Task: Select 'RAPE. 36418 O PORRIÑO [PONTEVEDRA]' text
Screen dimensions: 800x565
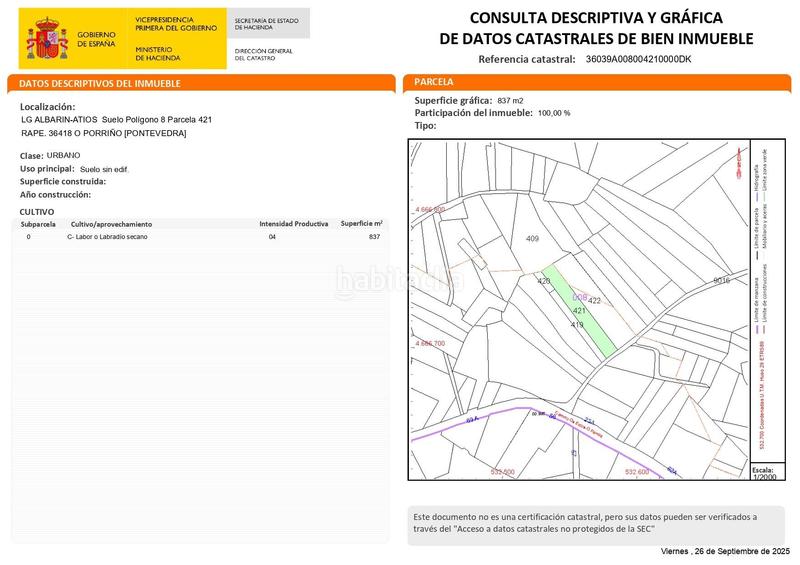Action: coord(104,133)
